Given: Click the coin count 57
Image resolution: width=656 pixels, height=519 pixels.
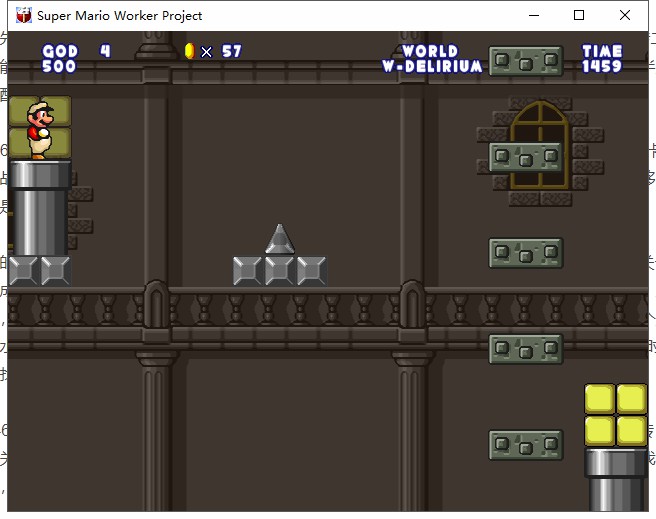Looking at the screenshot, I should (232, 51).
